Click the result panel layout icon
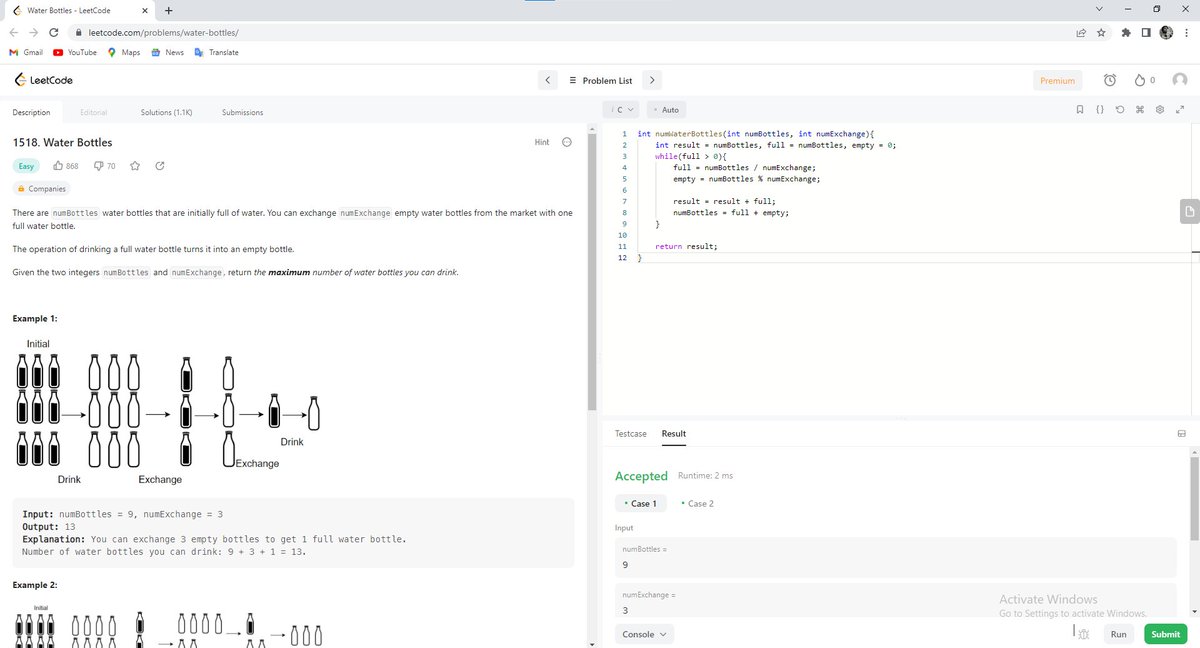 tap(1181, 433)
